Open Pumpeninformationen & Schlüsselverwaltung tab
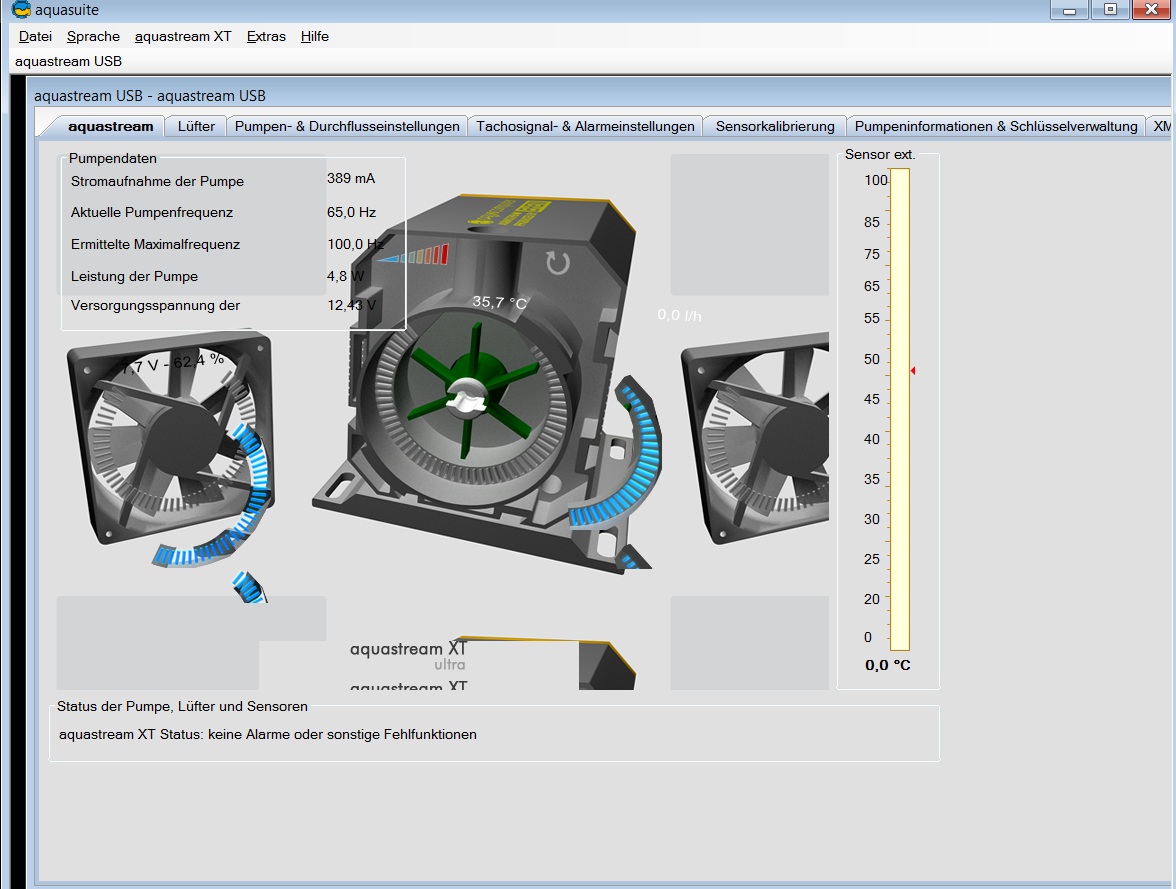This screenshot has height=889, width=1176. [x=996, y=126]
